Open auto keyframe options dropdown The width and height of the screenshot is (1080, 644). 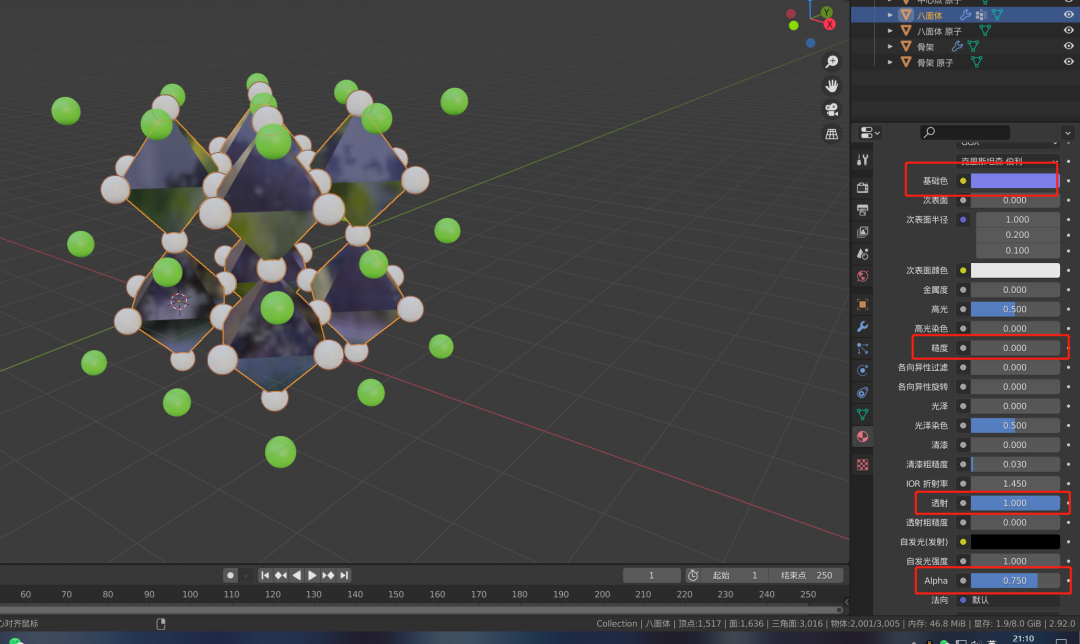coord(246,575)
